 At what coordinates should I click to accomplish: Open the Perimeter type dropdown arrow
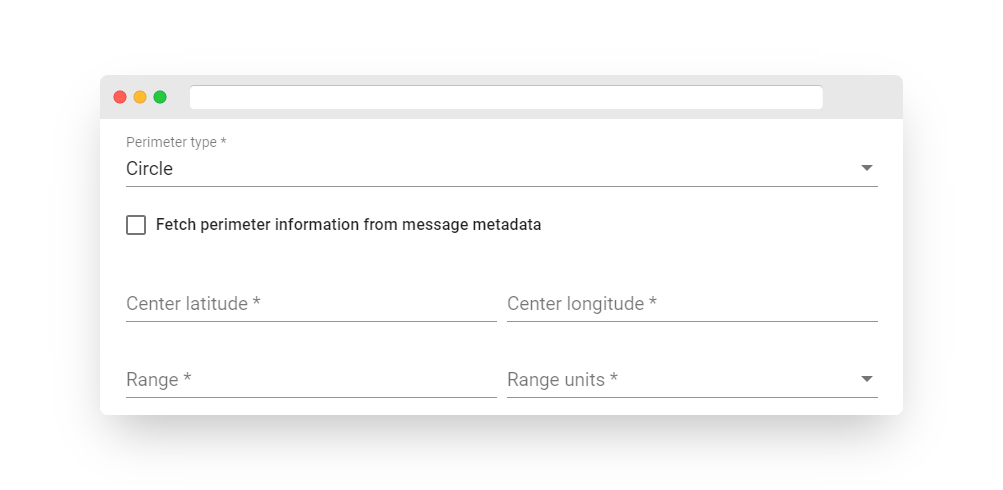click(867, 168)
